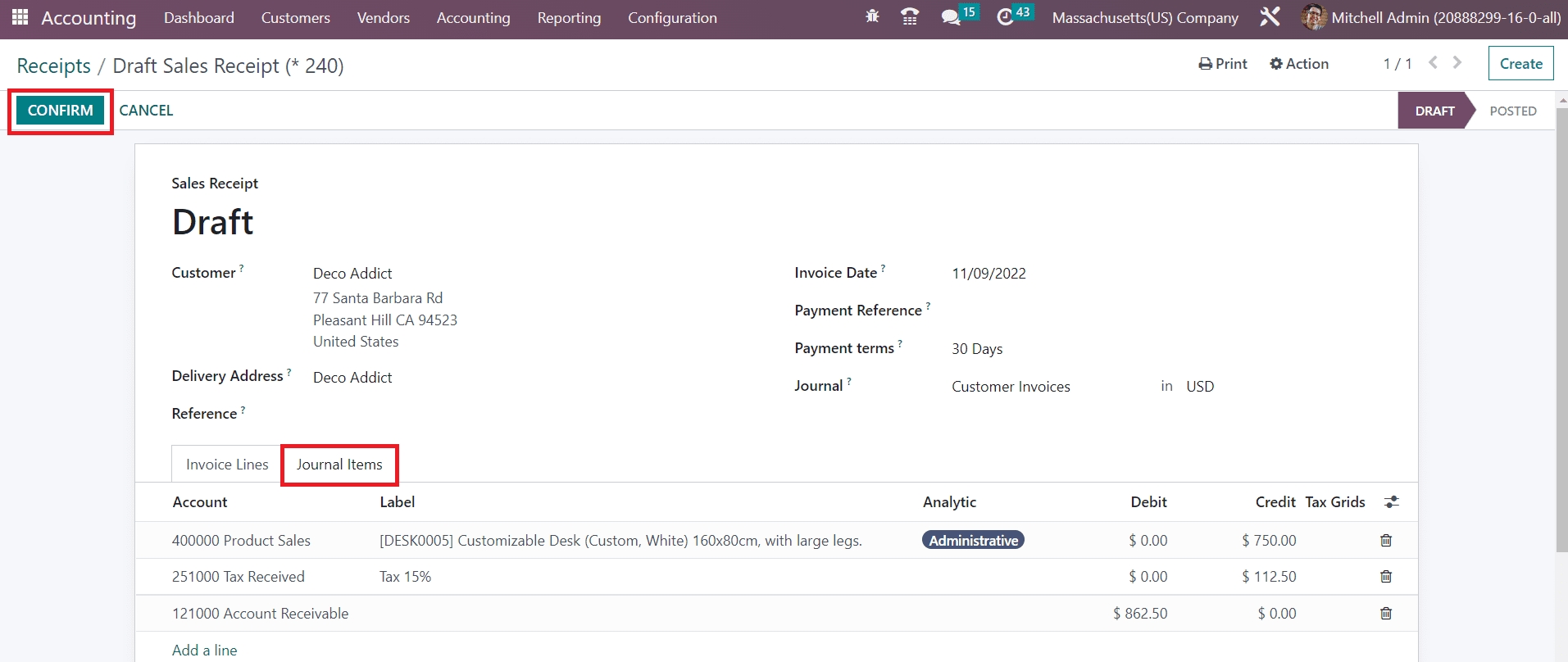Delete the Account Receivable journal line
Viewport: 1568px width, 662px height.
[1386, 614]
